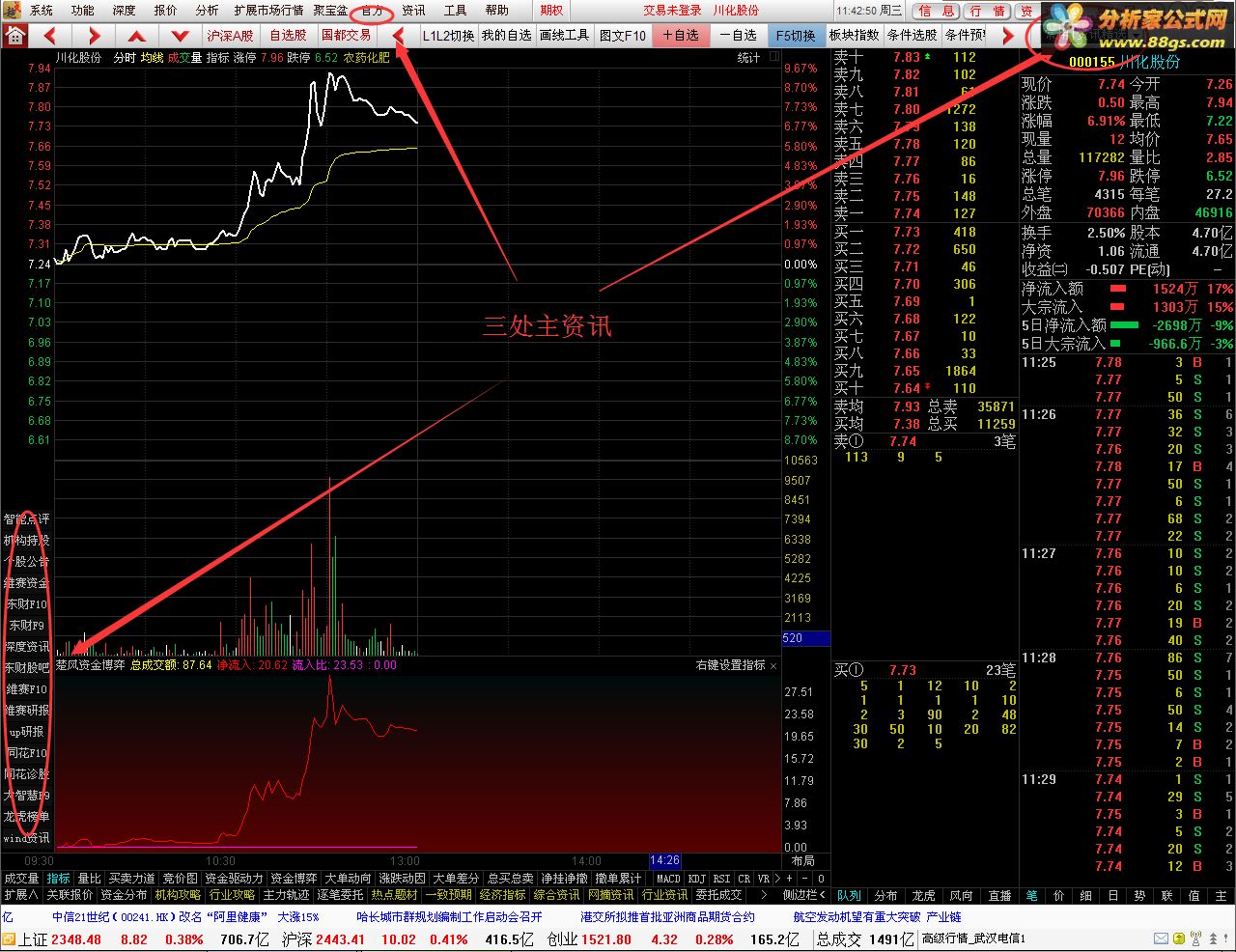Open the 帮助 menu
Image resolution: width=1236 pixels, height=952 pixels.
coord(496,11)
